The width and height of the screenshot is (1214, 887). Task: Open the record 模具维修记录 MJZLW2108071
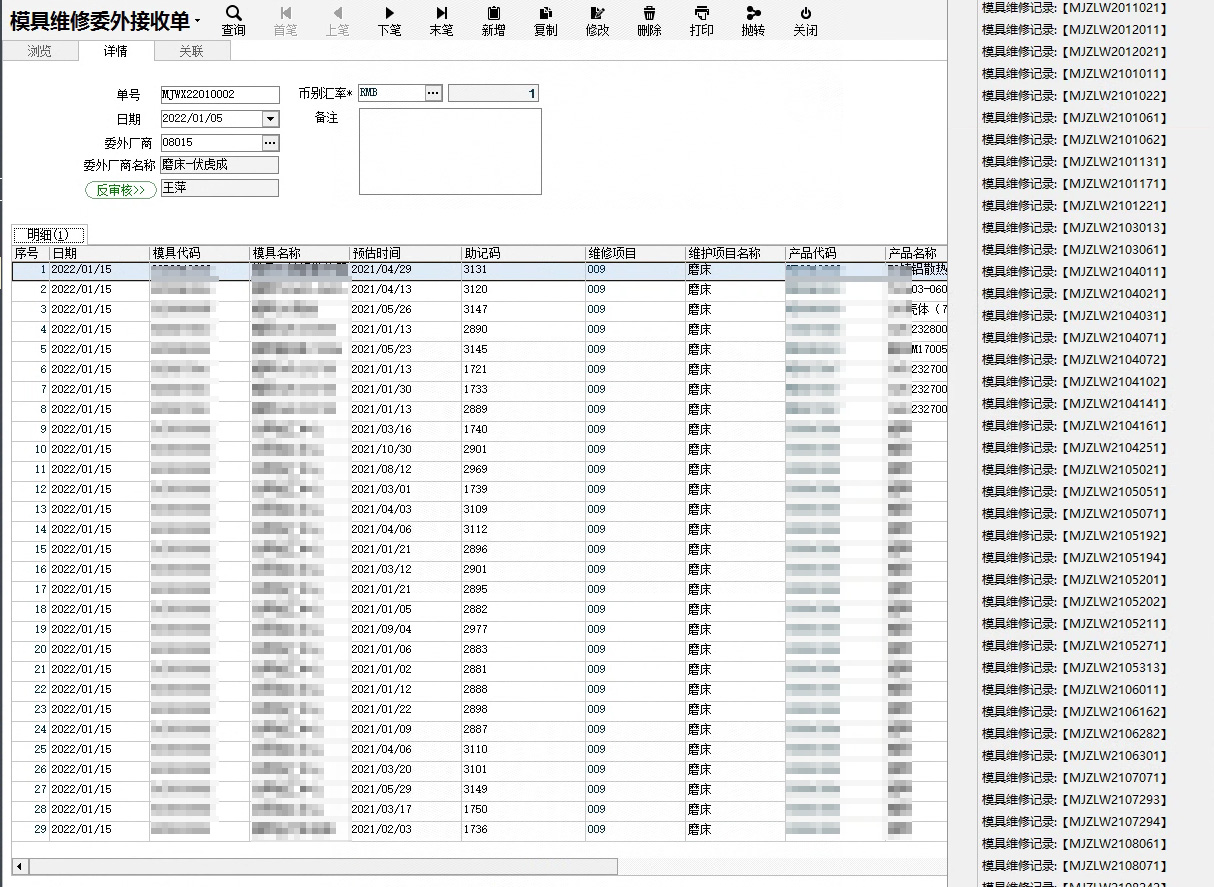click(x=1074, y=865)
